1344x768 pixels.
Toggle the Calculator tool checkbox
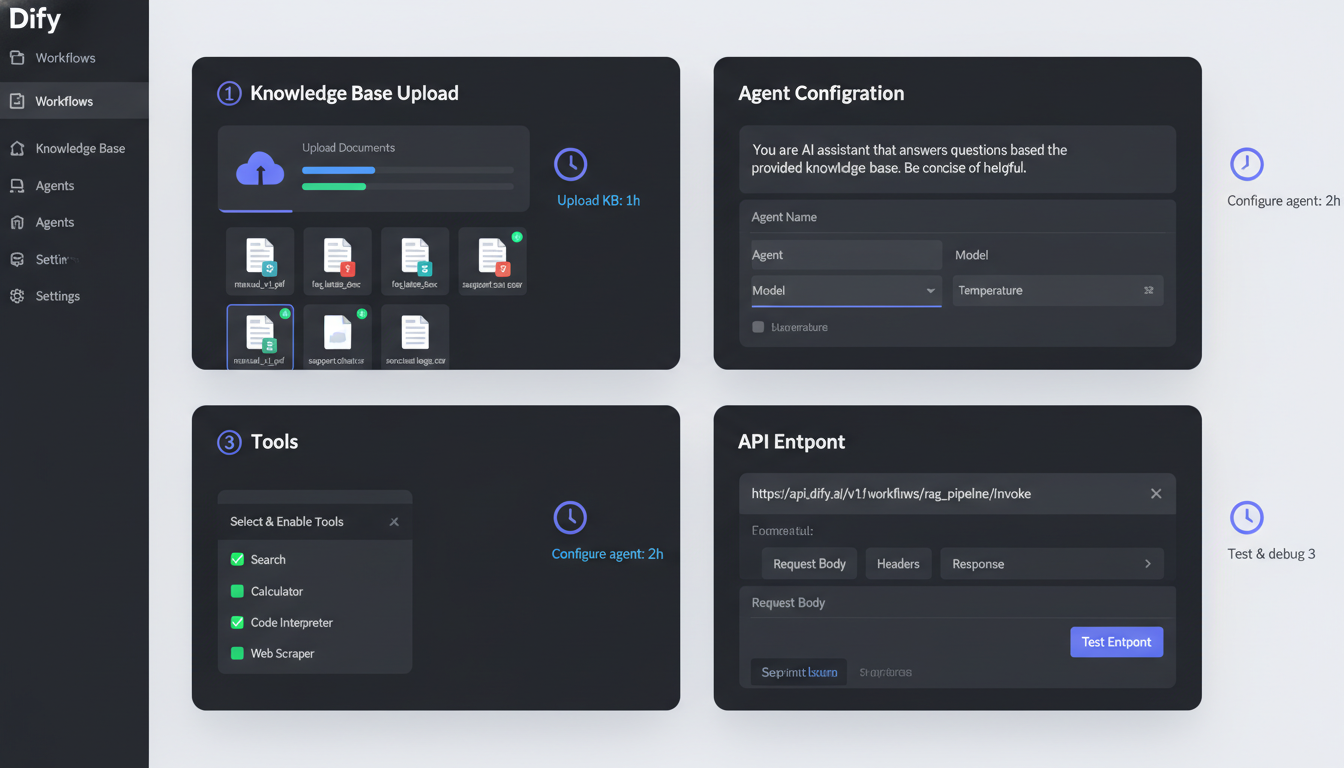[236, 591]
